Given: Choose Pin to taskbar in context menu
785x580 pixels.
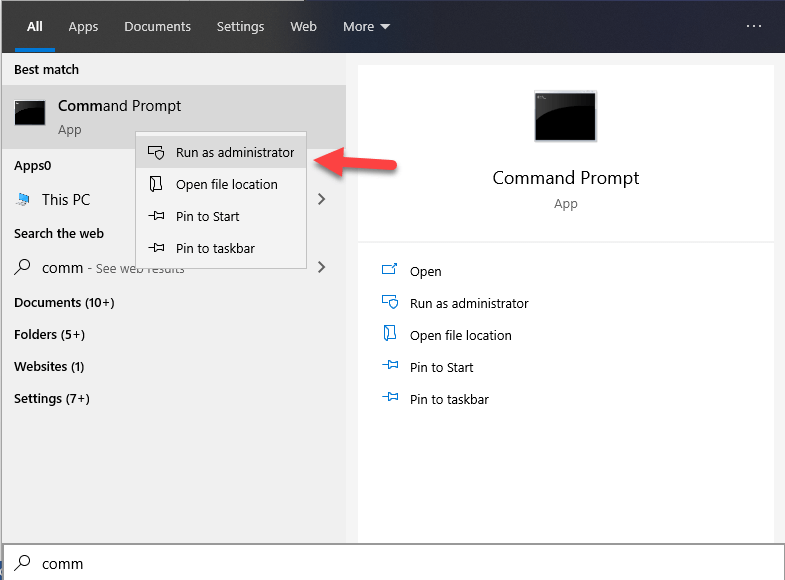Looking at the screenshot, I should pos(221,248).
